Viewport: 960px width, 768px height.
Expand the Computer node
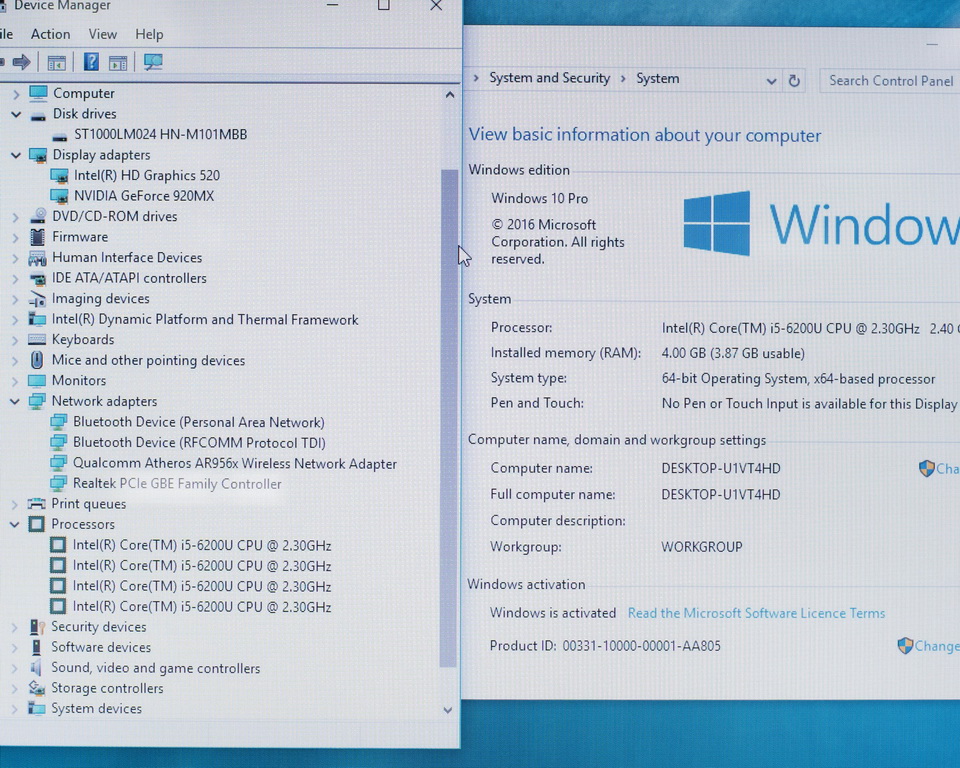16,94
